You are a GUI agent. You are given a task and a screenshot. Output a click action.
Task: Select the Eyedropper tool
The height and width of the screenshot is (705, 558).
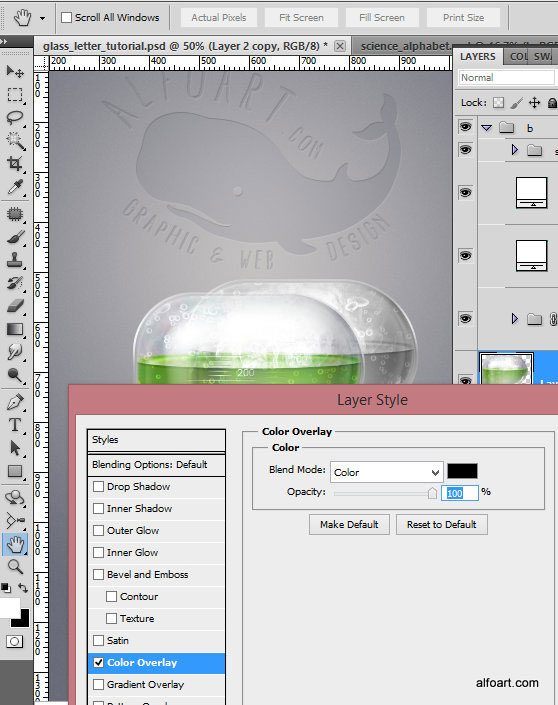[x=15, y=187]
